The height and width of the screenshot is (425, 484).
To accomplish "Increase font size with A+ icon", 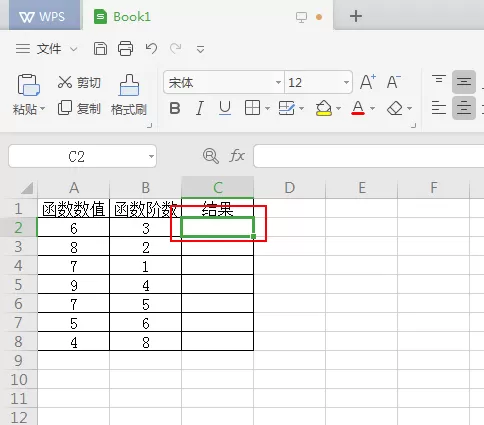I will pos(368,82).
